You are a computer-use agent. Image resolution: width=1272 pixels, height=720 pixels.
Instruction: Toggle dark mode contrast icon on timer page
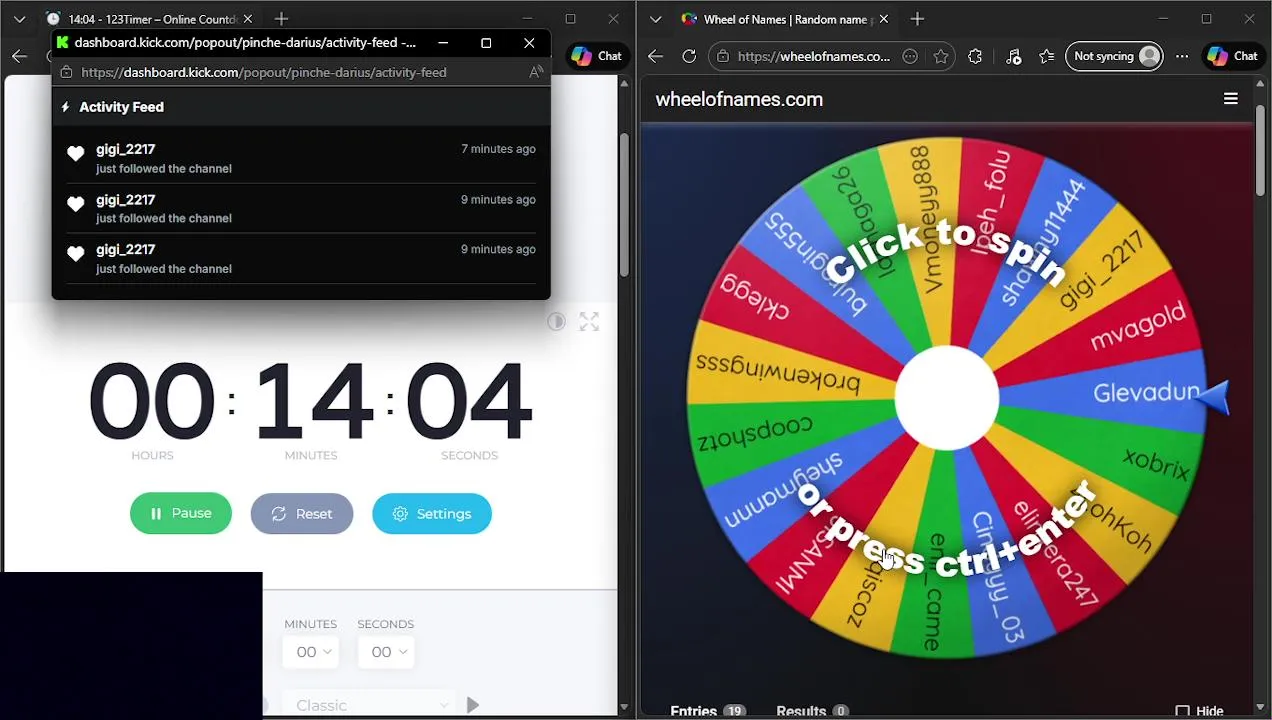556,321
